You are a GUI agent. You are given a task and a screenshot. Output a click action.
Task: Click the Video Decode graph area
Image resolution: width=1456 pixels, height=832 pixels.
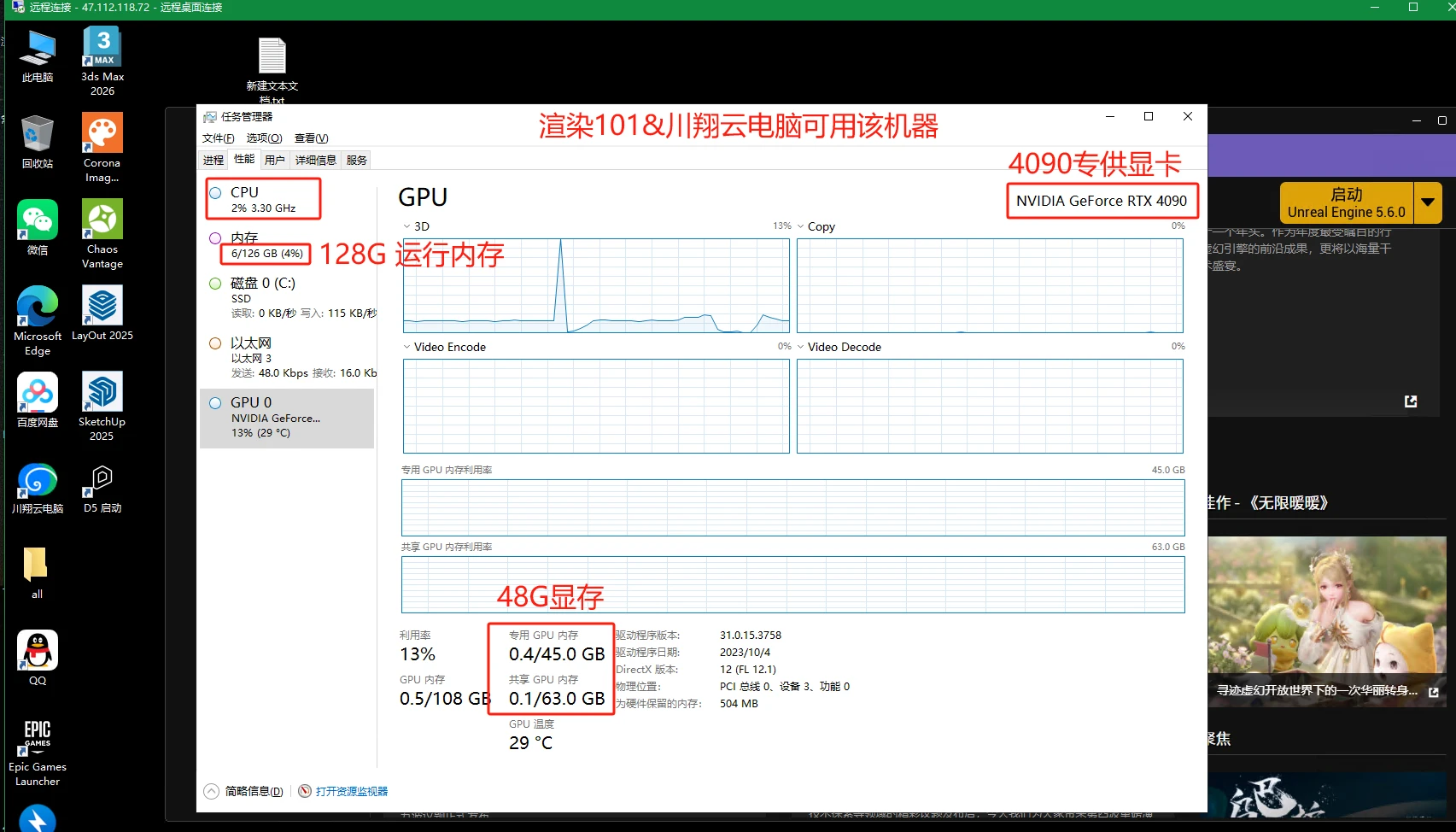[x=990, y=406]
